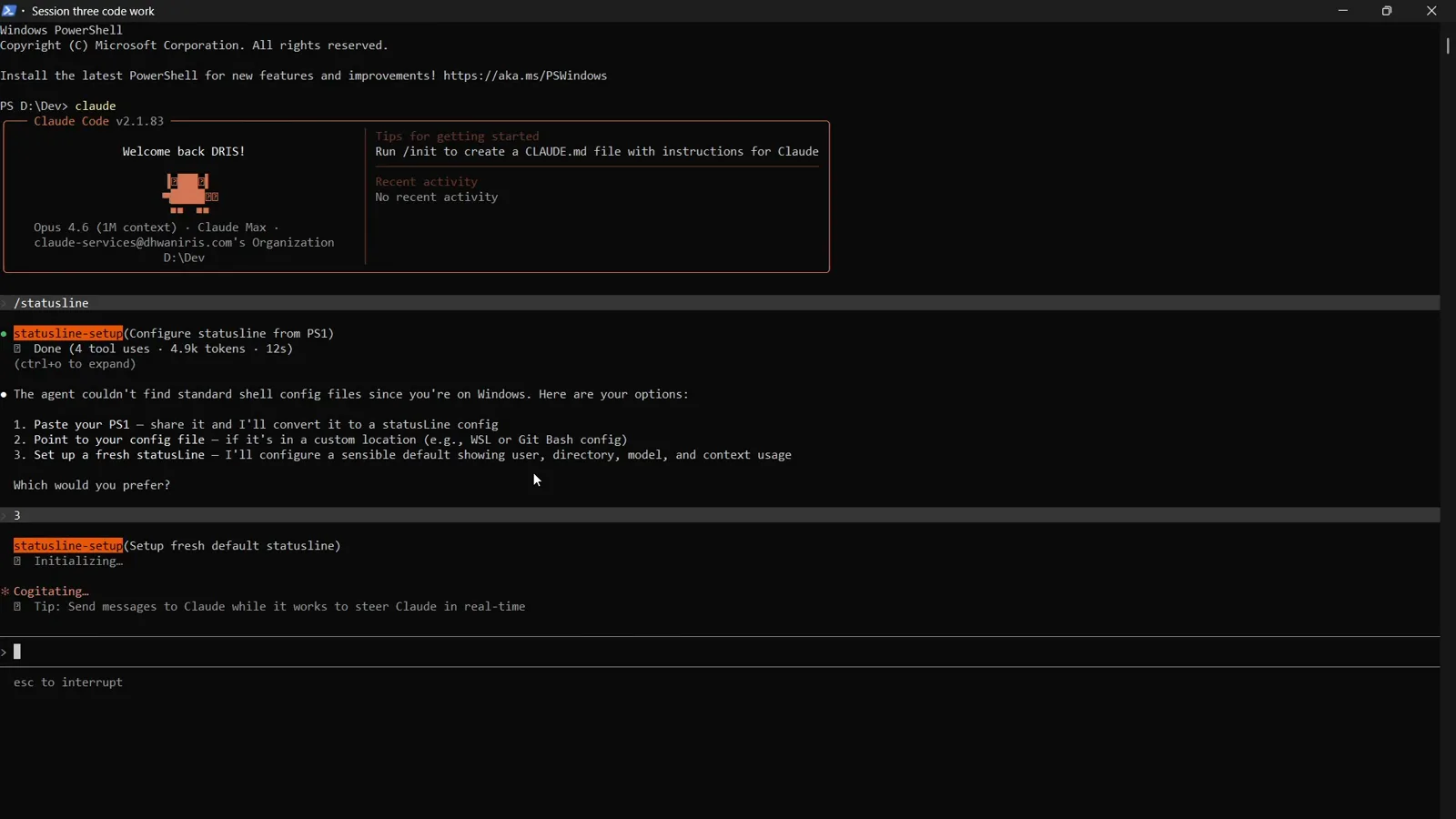The image size is (1456, 819).
Task: Click "Recent activity" heading
Action: (426, 182)
